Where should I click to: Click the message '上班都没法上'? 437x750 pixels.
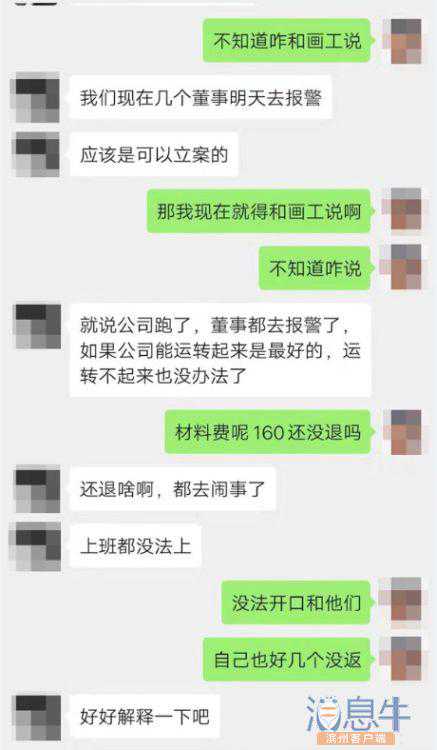[x=135, y=545]
